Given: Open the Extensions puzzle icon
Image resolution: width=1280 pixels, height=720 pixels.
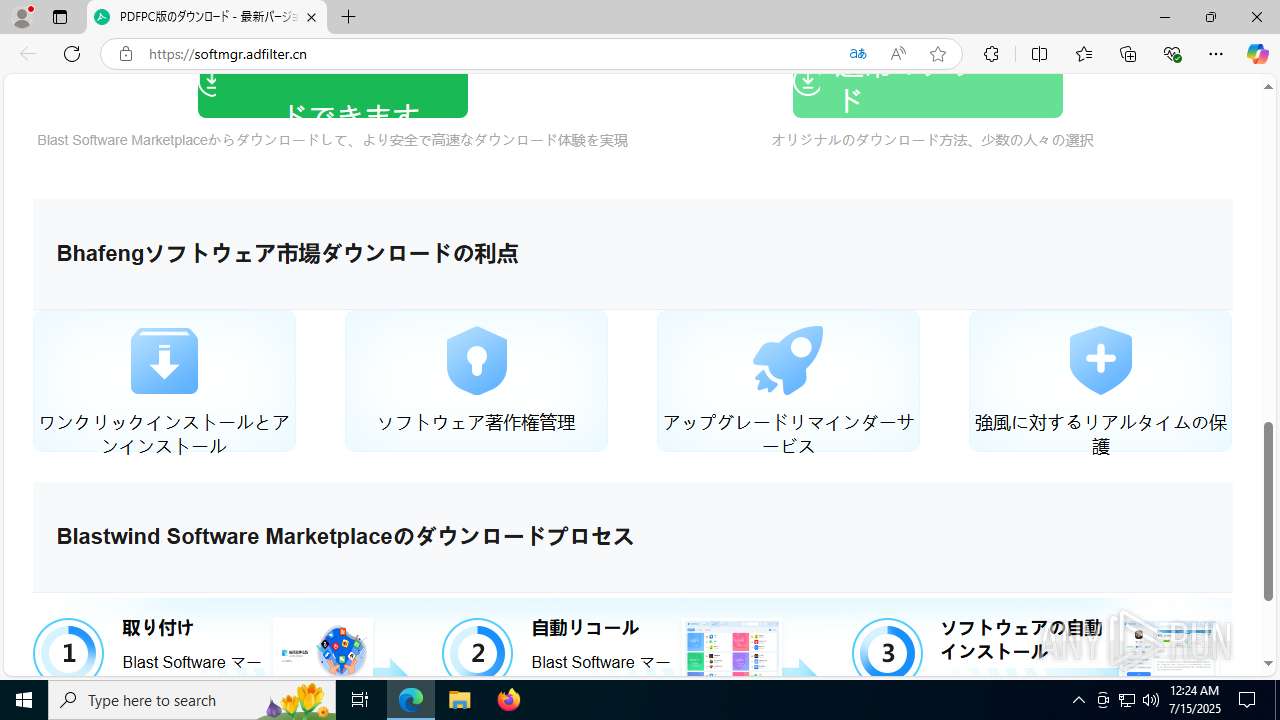Looking at the screenshot, I should pyautogui.click(x=991, y=54).
